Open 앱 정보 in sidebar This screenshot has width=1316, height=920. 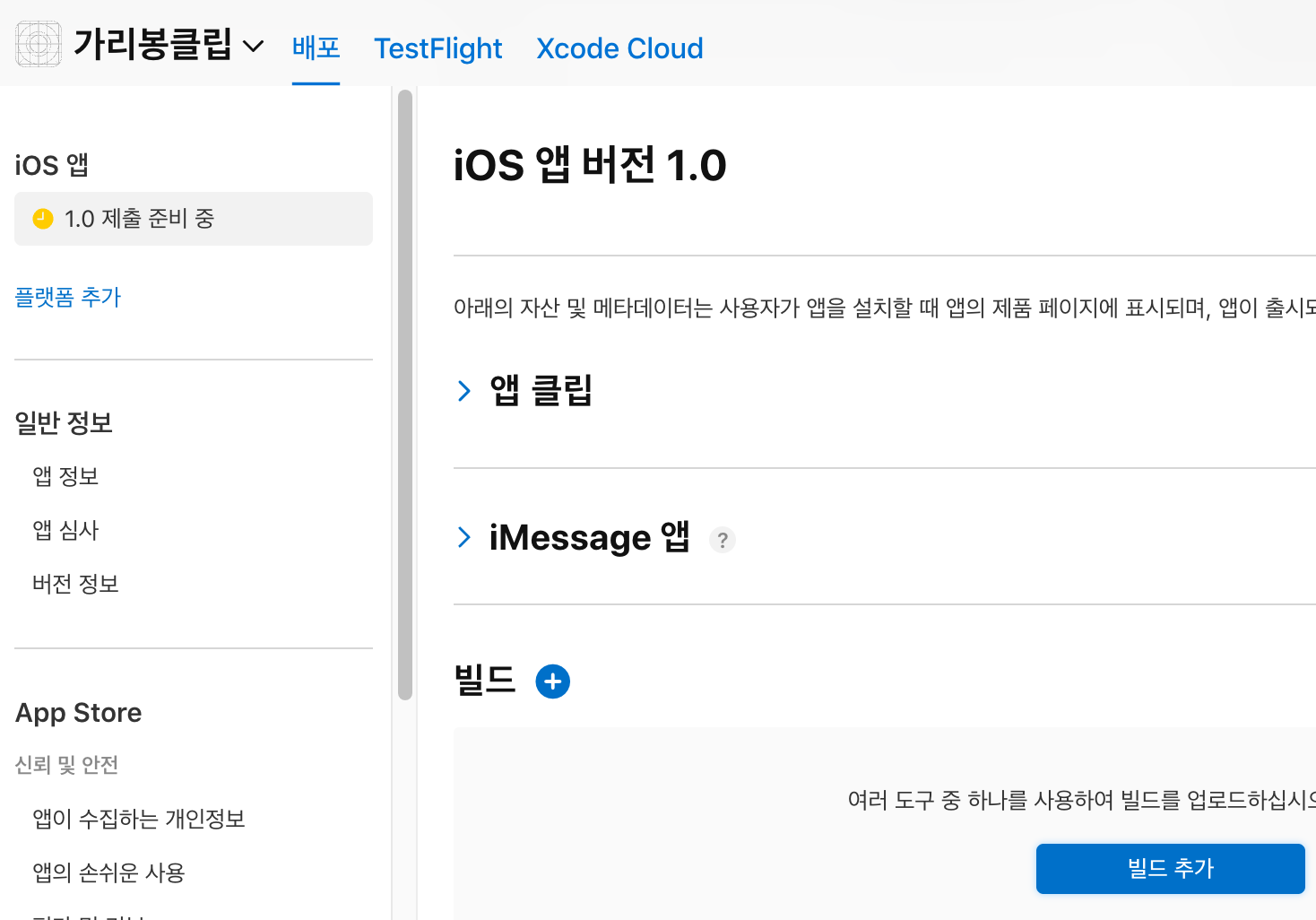click(x=65, y=476)
